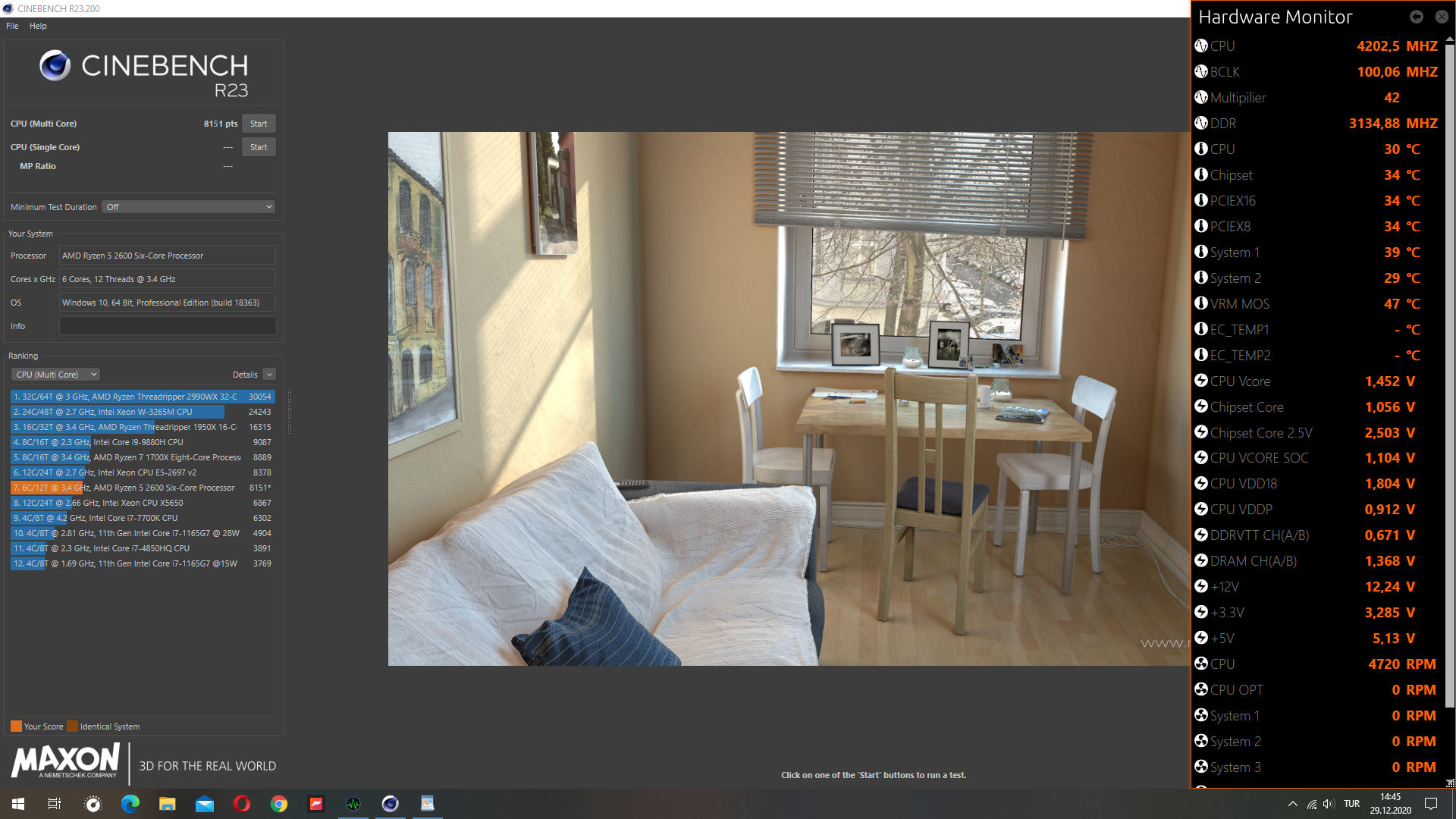Screen dimensions: 1456x819
Task: Click the TUR input language indicator
Action: [1351, 804]
